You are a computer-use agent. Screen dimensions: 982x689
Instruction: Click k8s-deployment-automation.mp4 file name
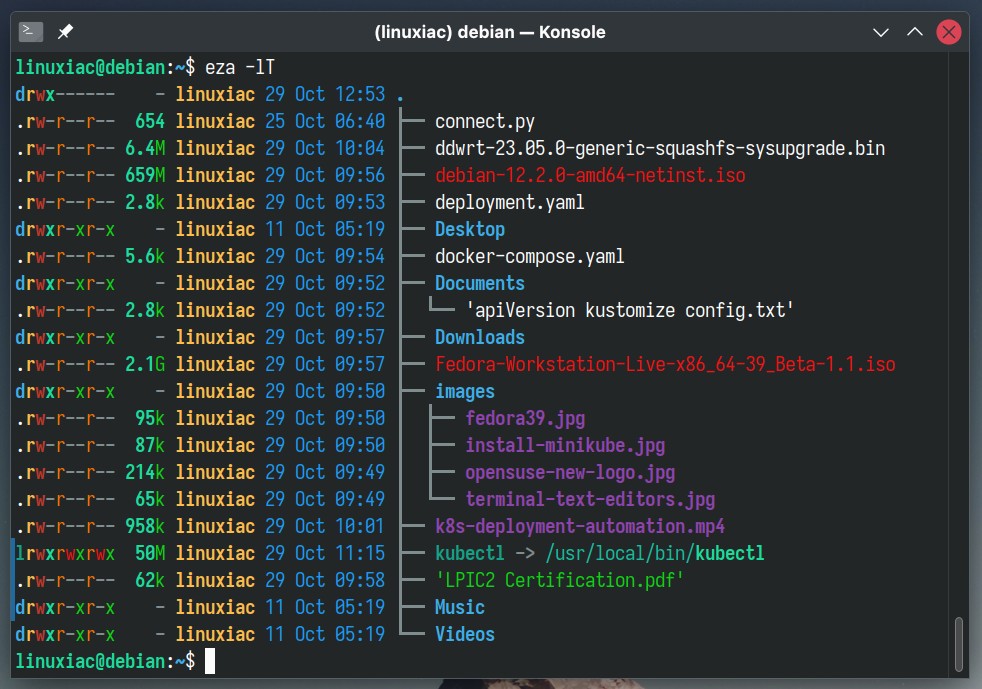pos(580,526)
